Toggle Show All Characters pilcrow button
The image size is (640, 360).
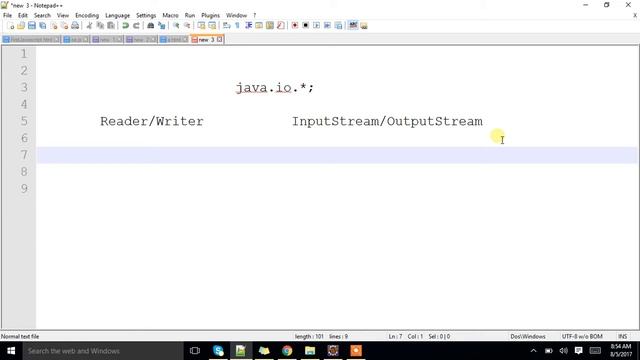238,26
